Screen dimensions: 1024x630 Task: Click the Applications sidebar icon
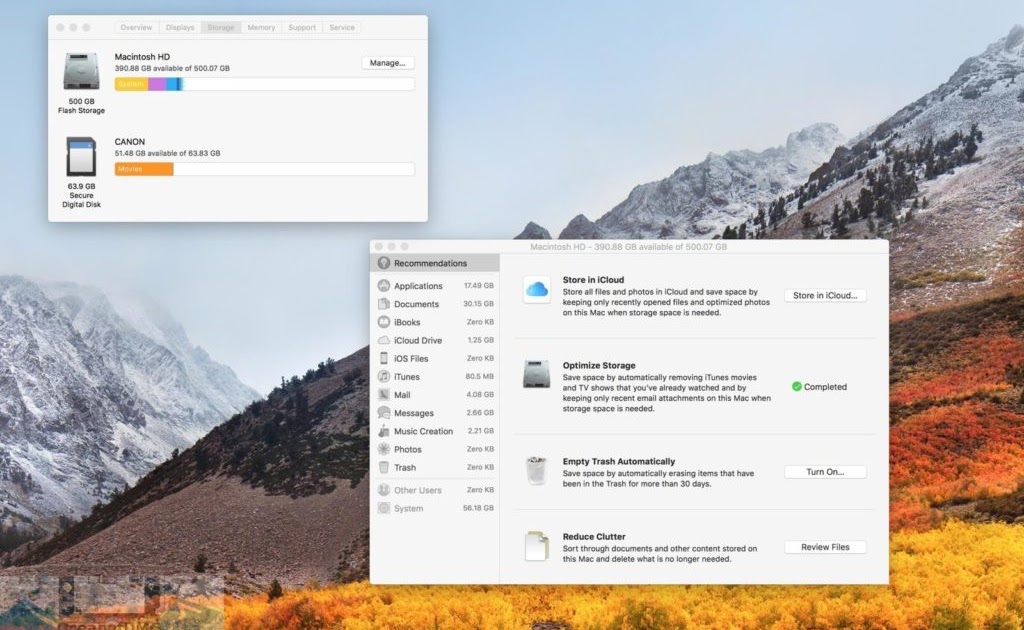(x=384, y=285)
